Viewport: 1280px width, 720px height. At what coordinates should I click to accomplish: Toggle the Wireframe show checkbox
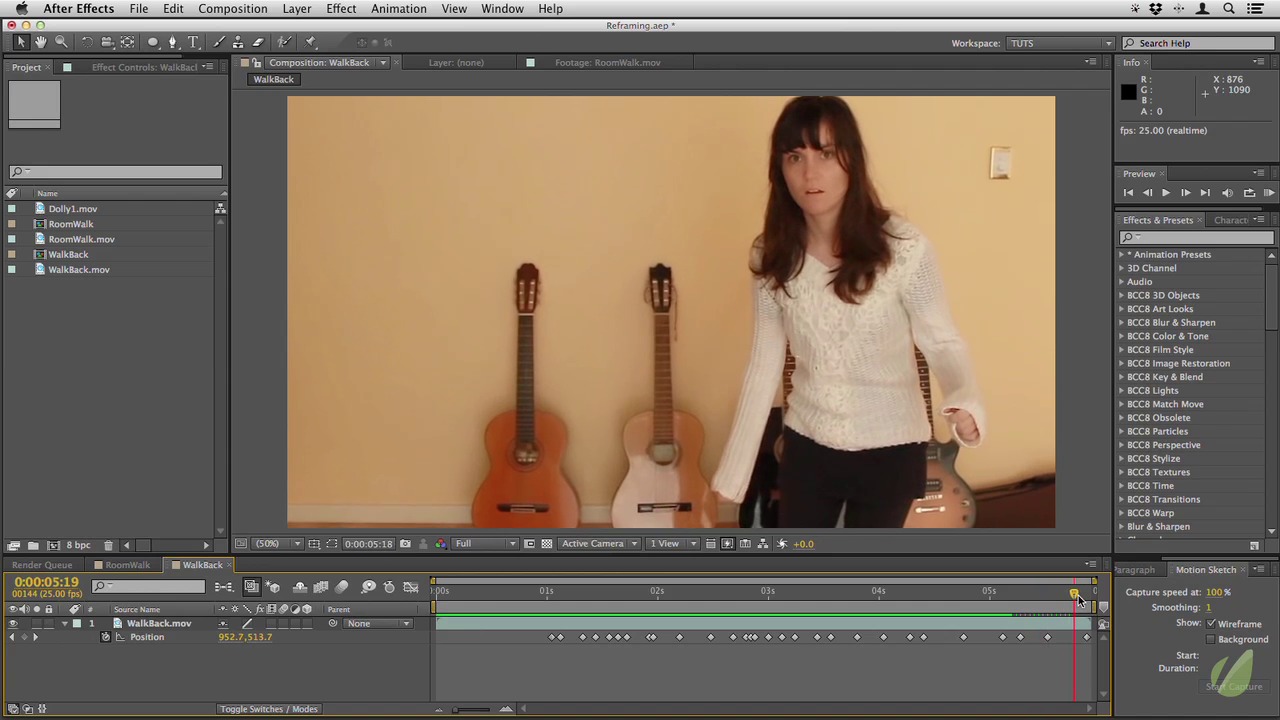[1211, 624]
